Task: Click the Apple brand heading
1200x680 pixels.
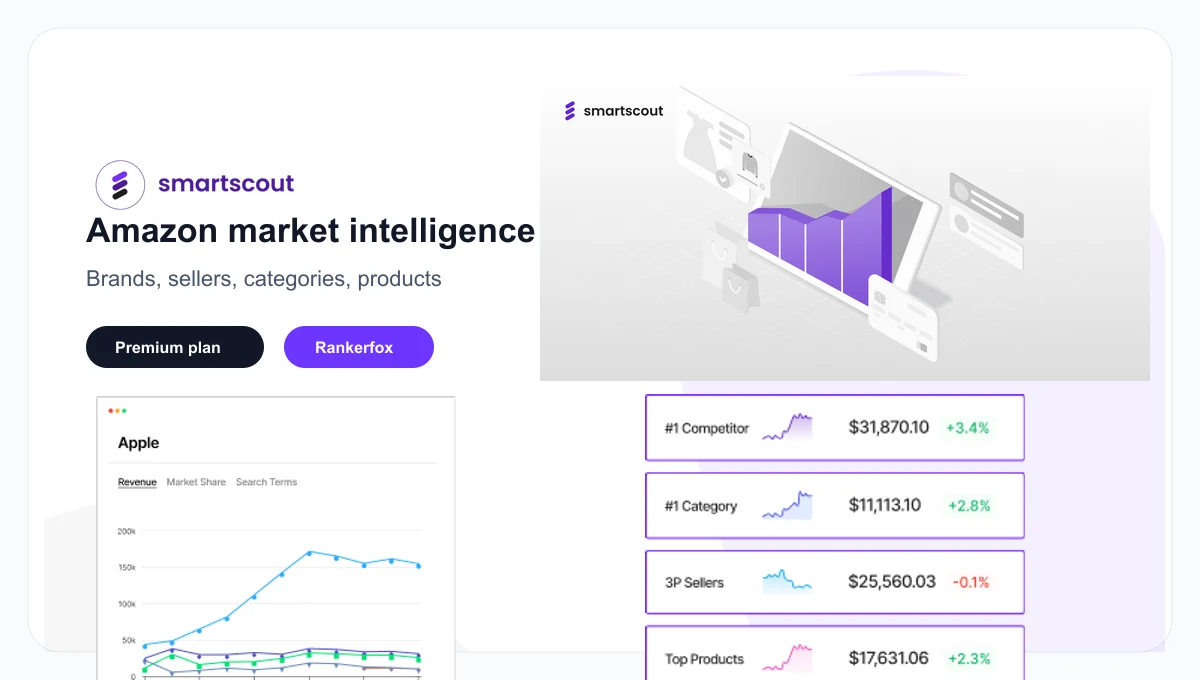Action: (139, 443)
